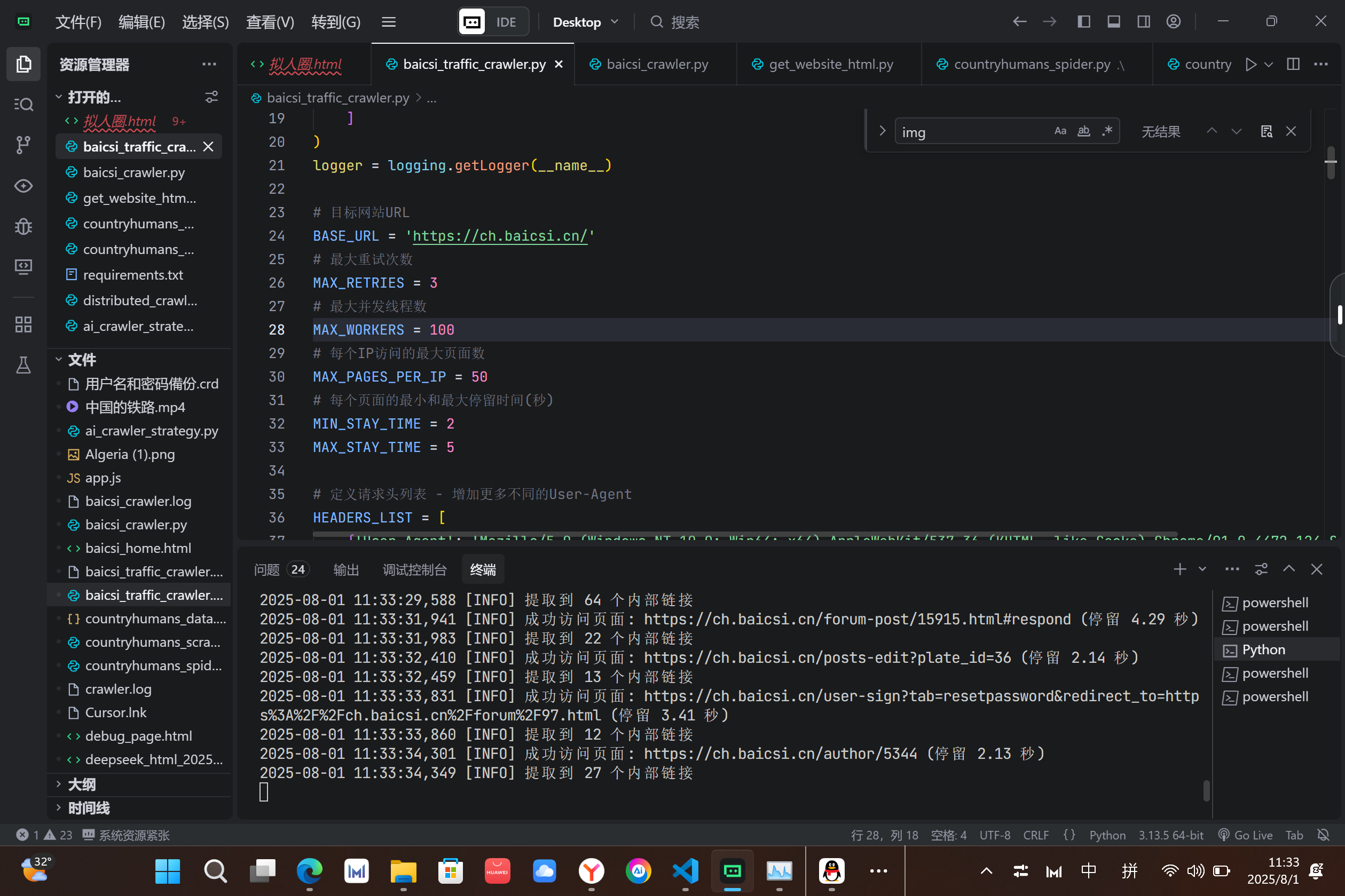Switch to the 问题 problems tab
The height and width of the screenshot is (896, 1345).
tap(281, 569)
